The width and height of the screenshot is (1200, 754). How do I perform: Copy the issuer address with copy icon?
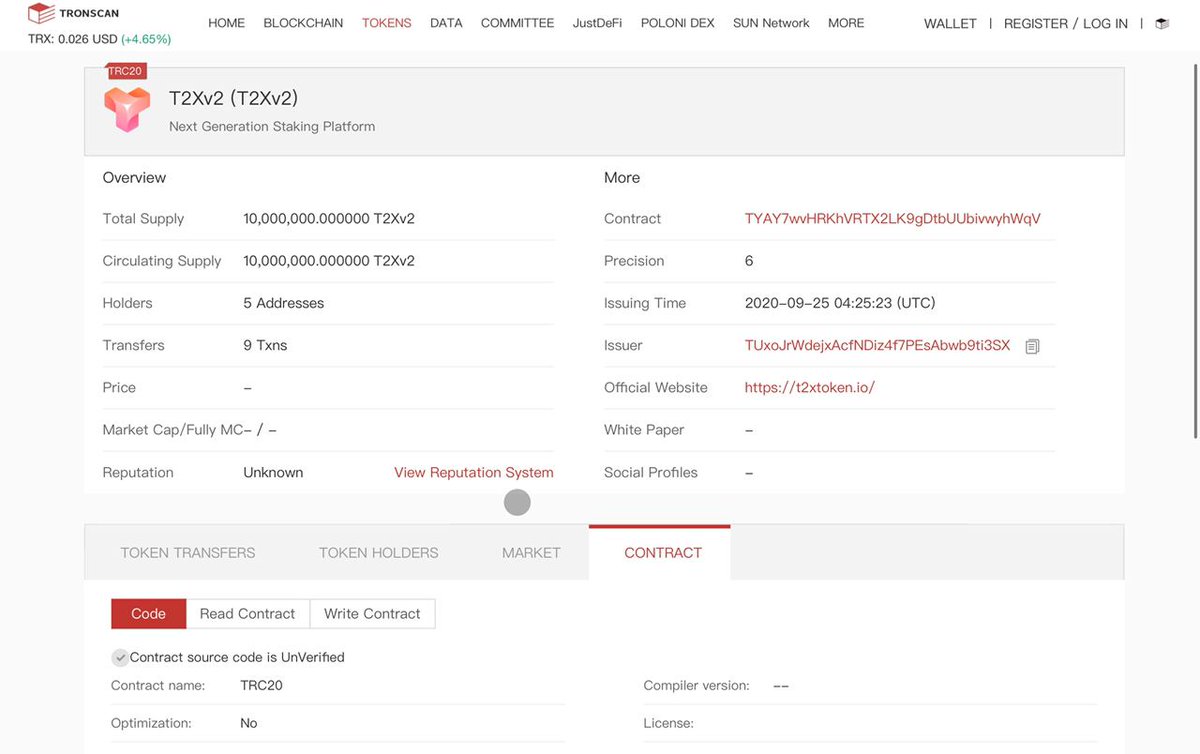1033,346
